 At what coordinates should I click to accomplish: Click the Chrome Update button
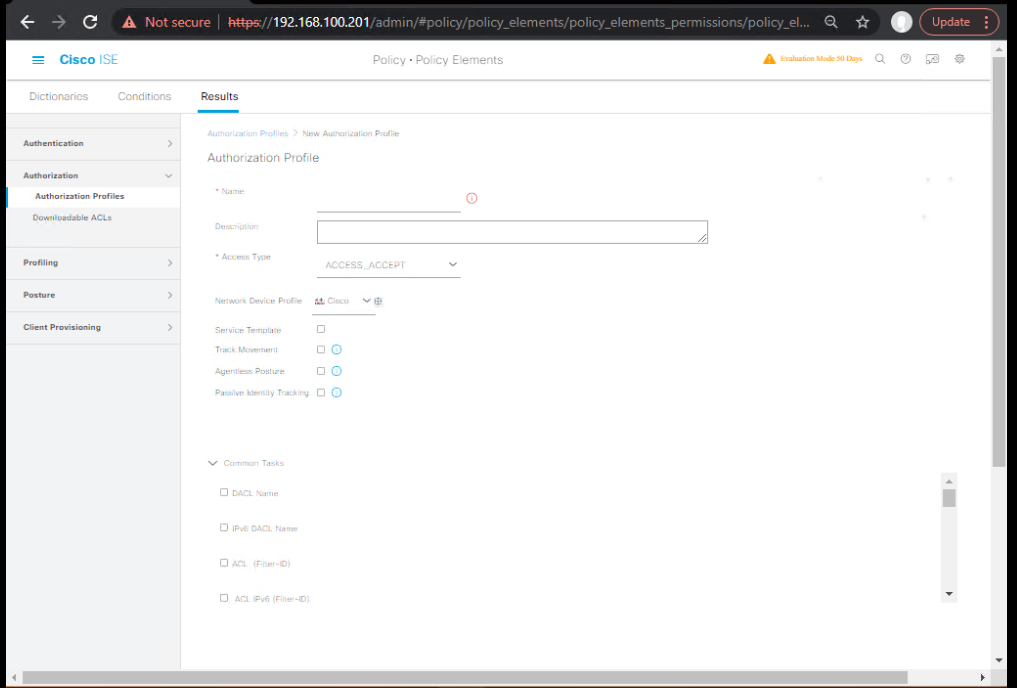[959, 22]
